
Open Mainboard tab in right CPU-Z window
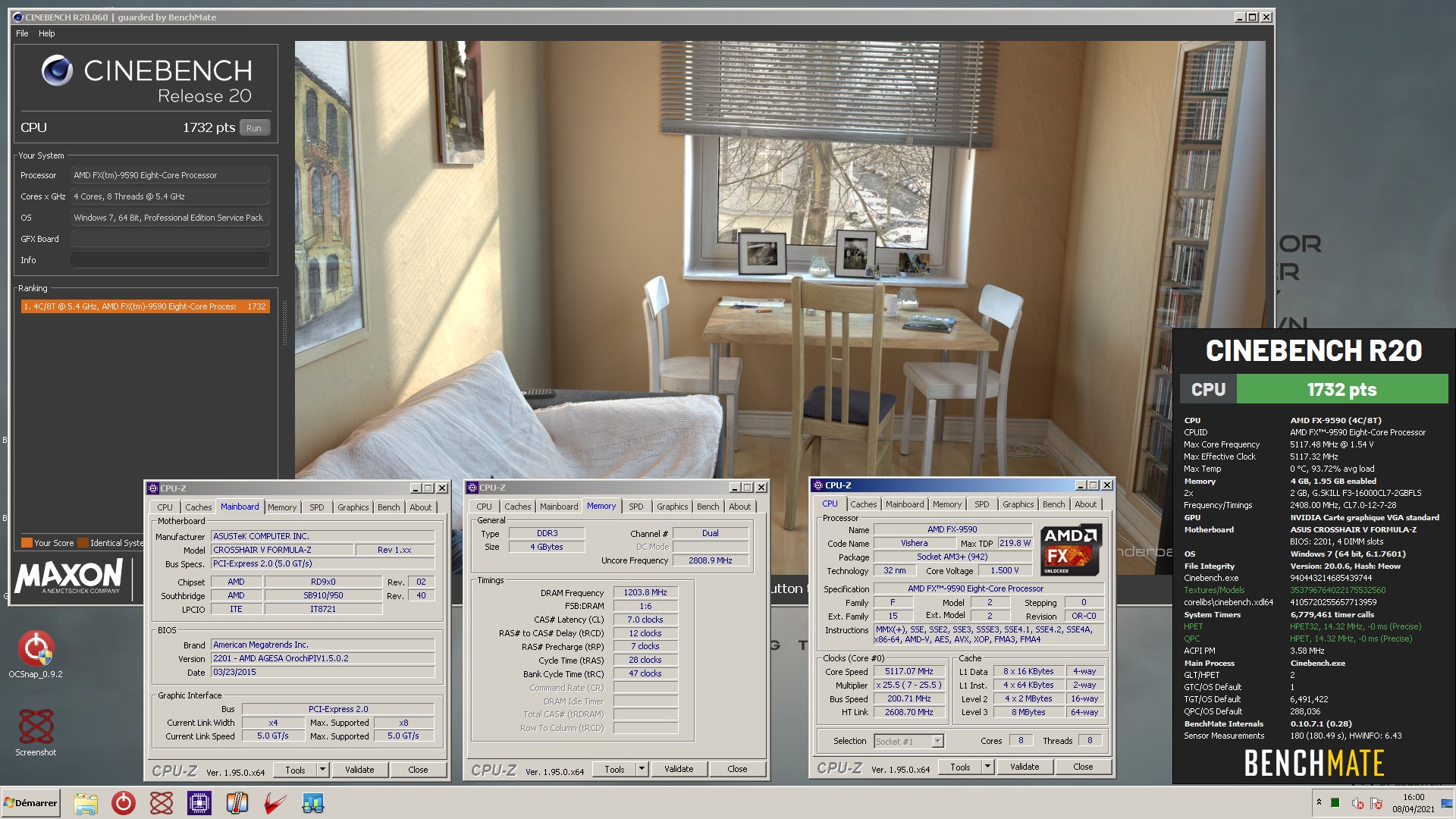tap(905, 504)
